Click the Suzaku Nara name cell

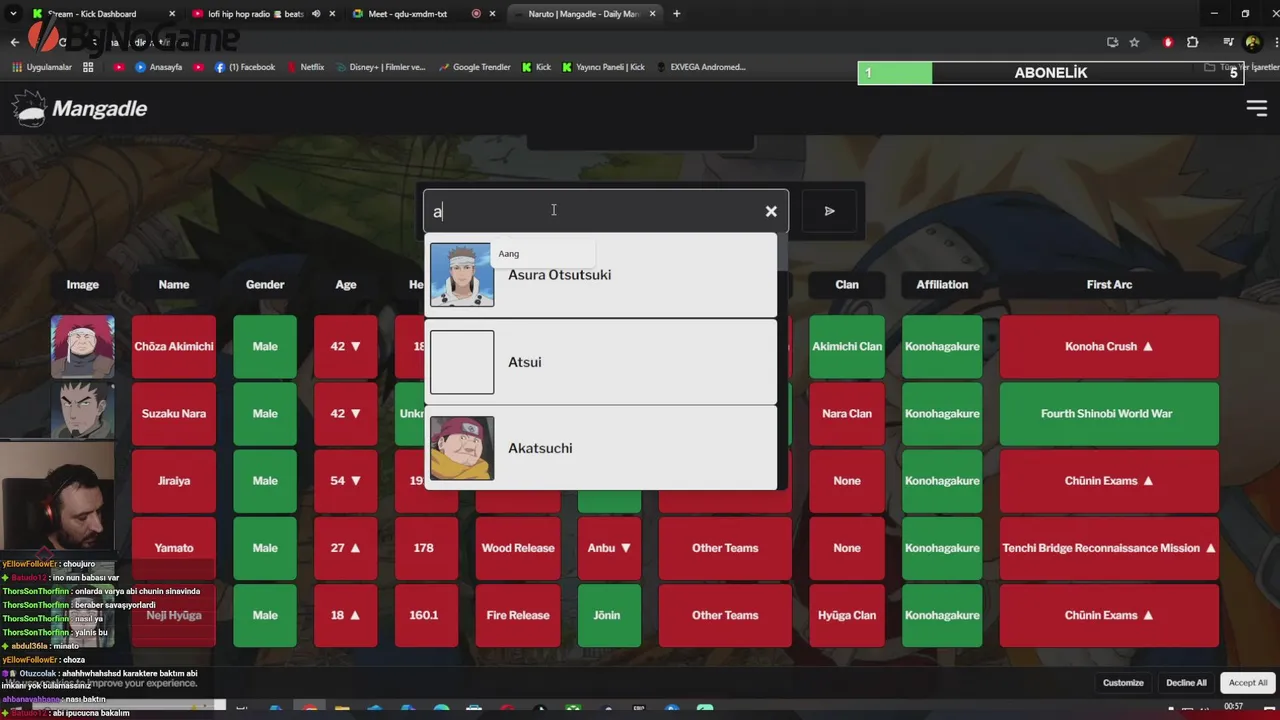pyautogui.click(x=174, y=414)
